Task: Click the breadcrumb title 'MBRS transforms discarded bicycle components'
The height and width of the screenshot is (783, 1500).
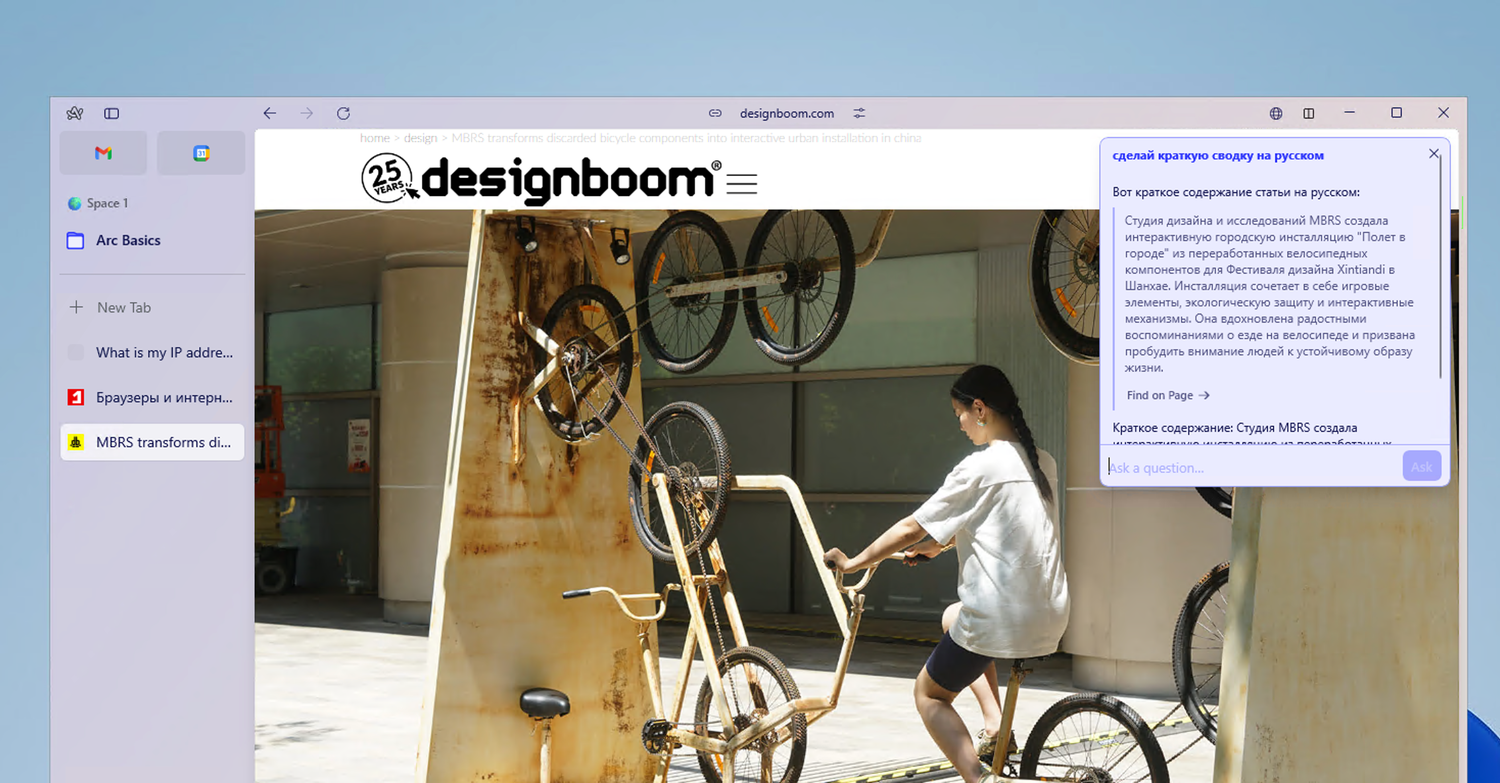Action: point(686,138)
